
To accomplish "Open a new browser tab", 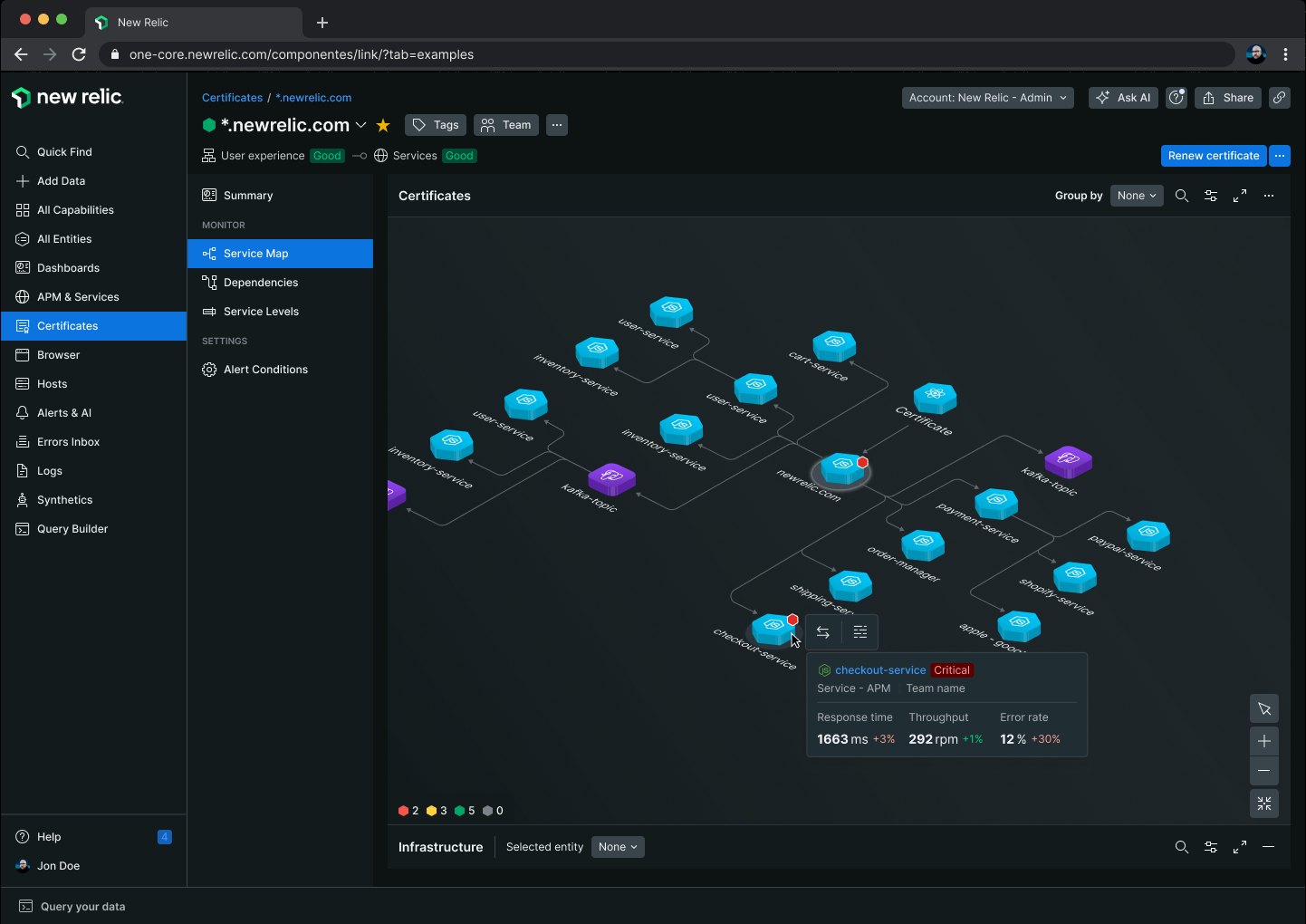I will [322, 23].
